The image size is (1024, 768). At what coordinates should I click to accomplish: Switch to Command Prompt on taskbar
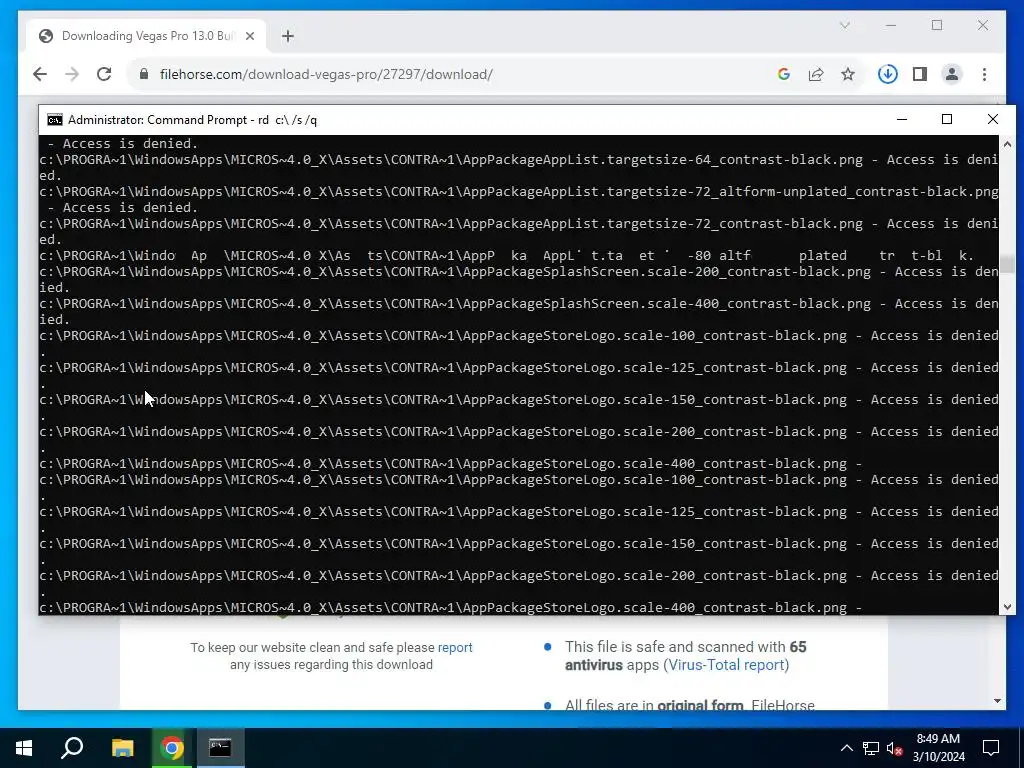pos(220,748)
